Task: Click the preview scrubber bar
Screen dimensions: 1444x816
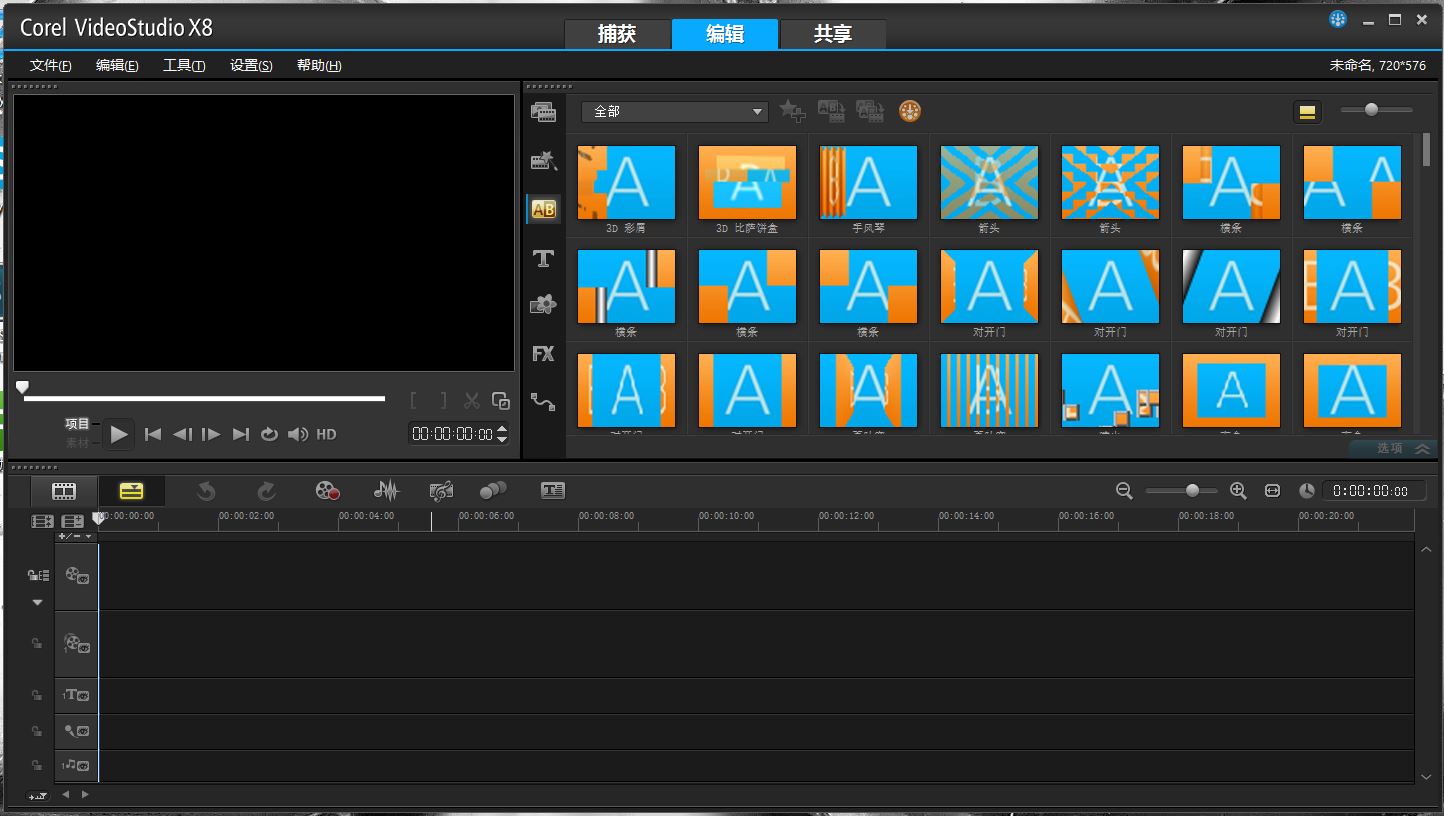Action: [204, 398]
